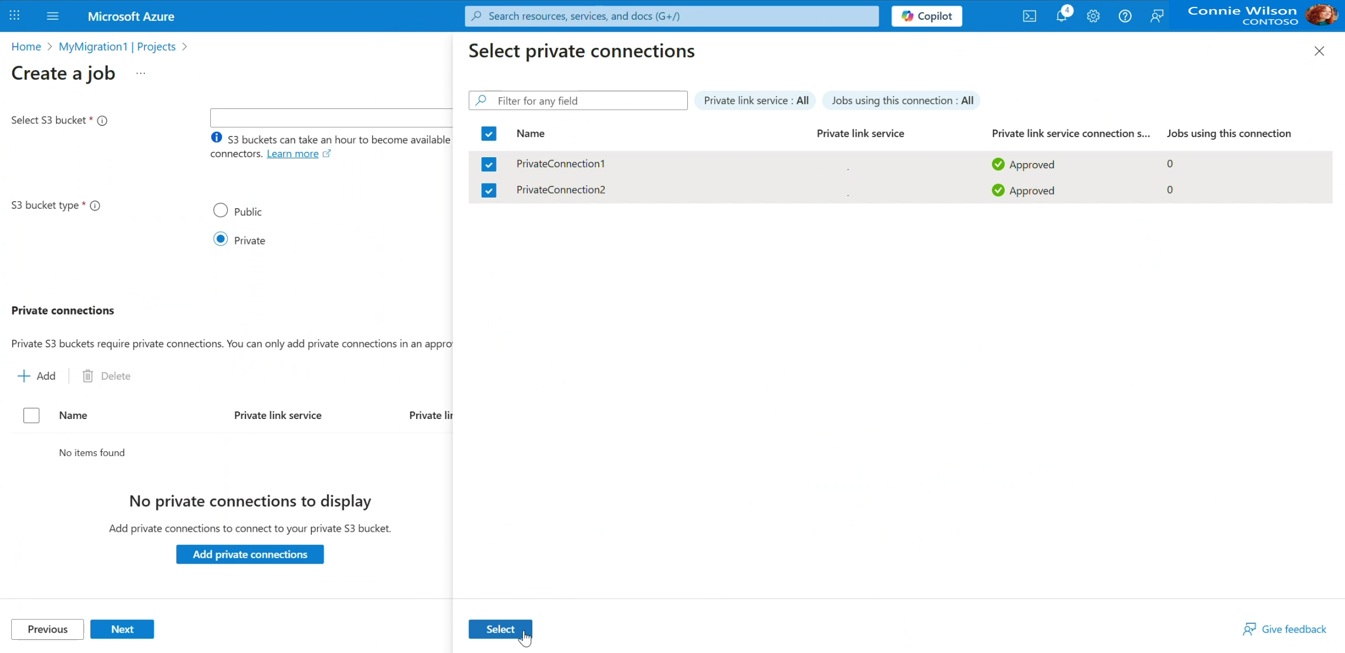Open Jobs using this connection filter pill
The height and width of the screenshot is (653, 1345).
click(x=902, y=100)
